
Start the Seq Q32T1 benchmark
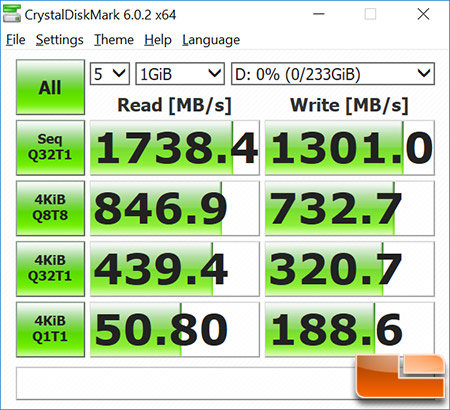[x=50, y=148]
